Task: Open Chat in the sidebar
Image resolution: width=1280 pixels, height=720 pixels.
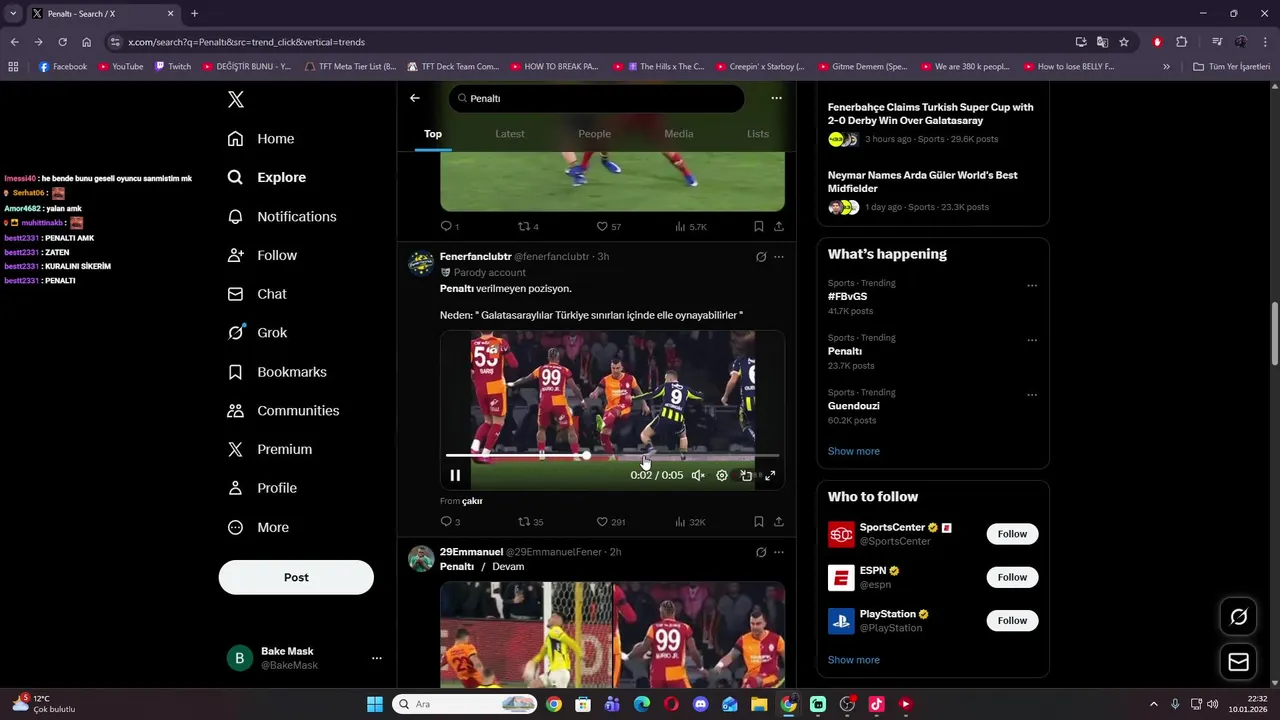Action: [257, 294]
